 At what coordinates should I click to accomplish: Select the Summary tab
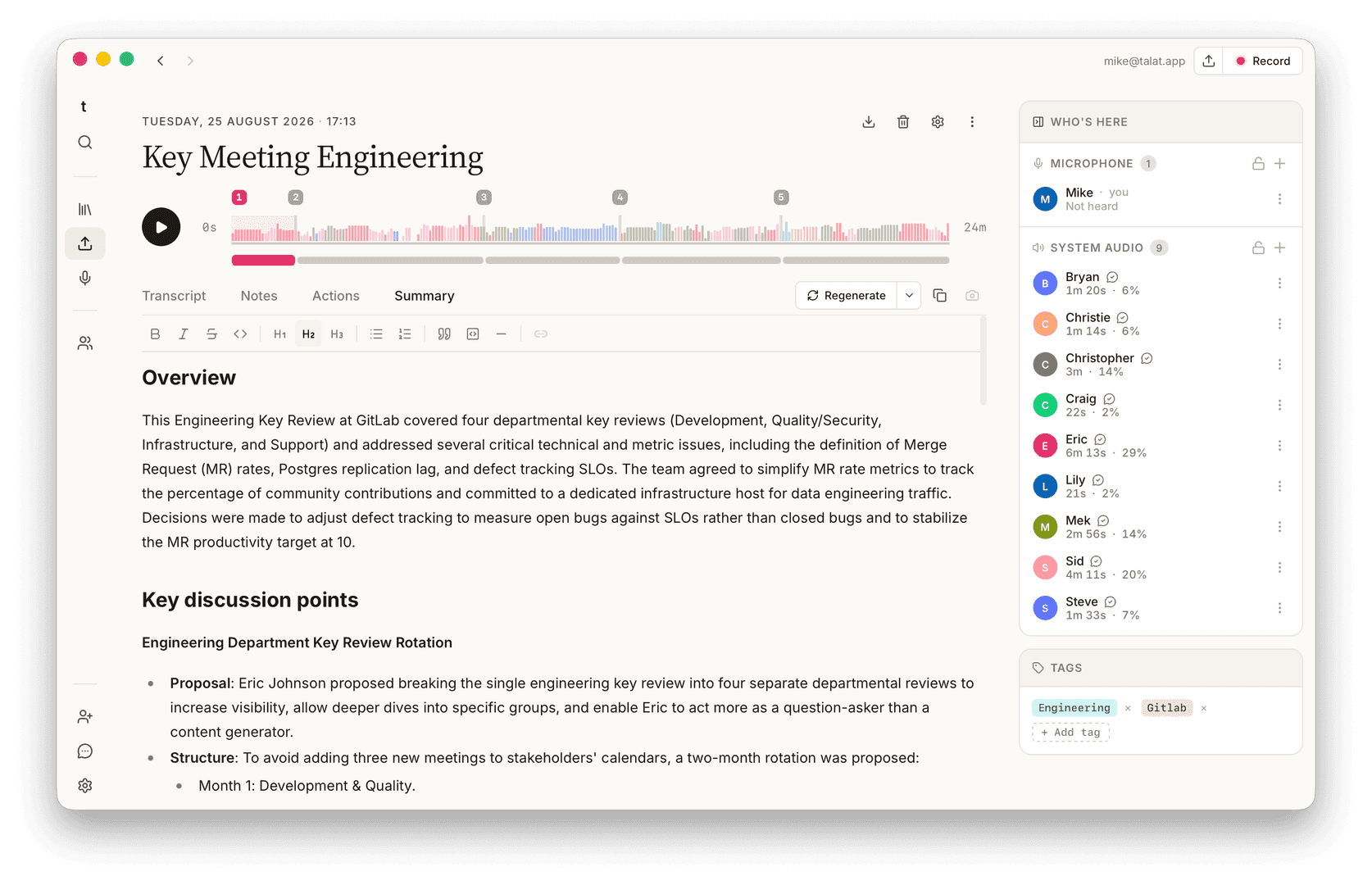point(425,296)
